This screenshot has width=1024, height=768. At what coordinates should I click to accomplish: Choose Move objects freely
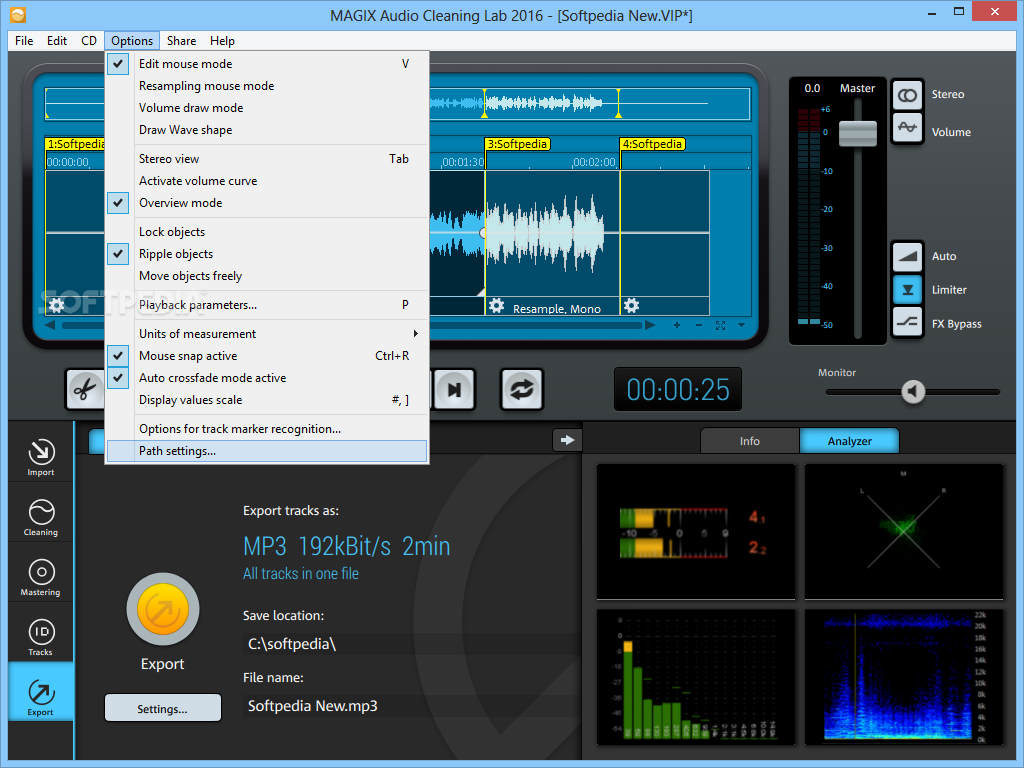pyautogui.click(x=267, y=276)
